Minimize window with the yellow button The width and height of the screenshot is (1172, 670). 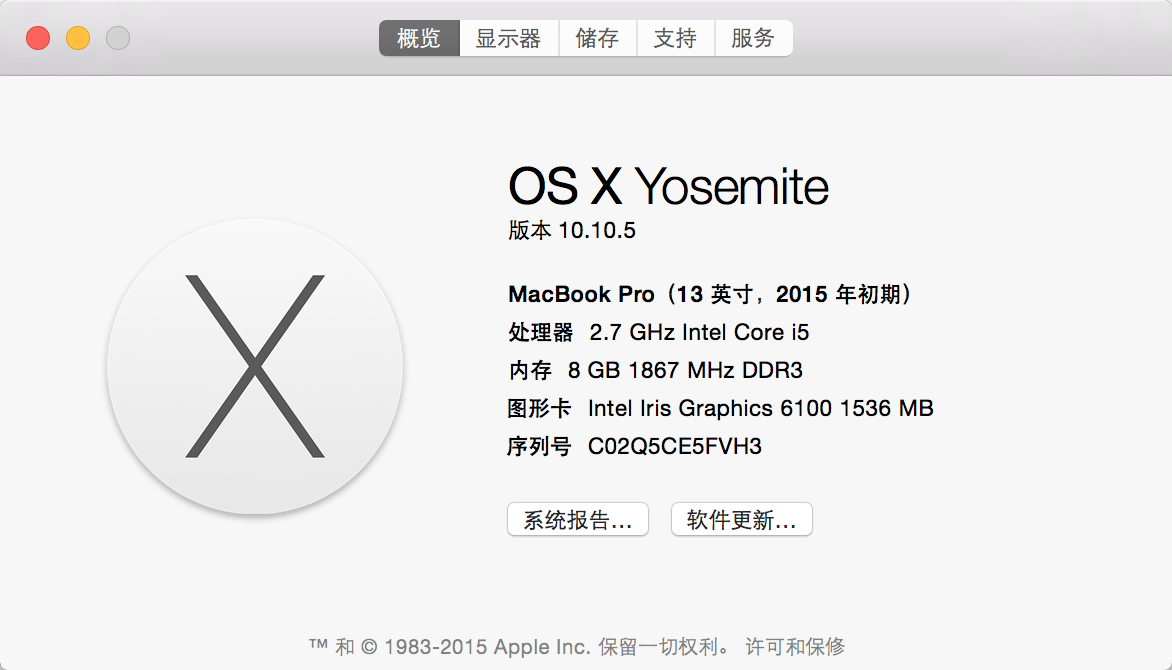(x=78, y=39)
